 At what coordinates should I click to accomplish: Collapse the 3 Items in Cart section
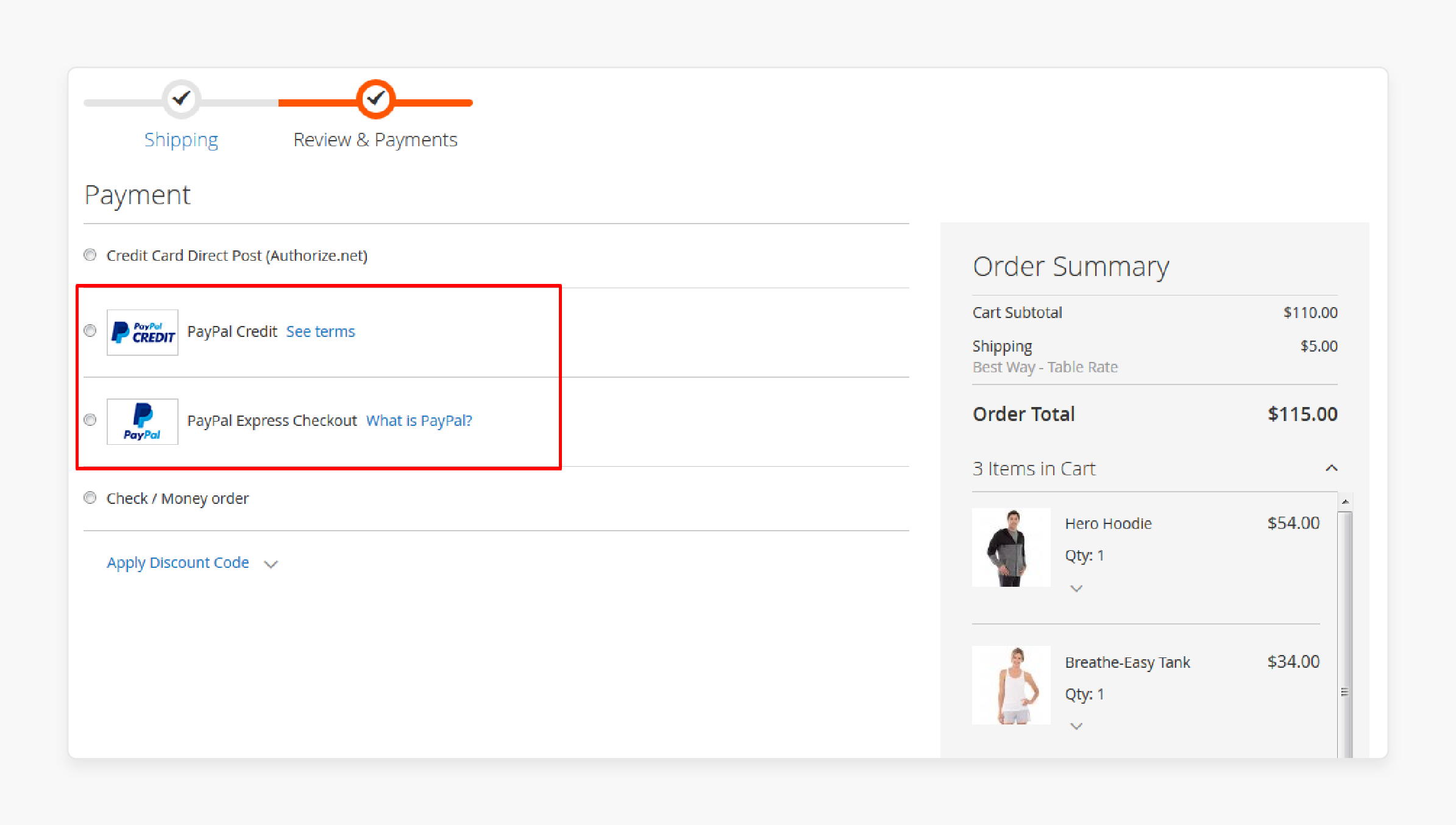pos(1332,468)
